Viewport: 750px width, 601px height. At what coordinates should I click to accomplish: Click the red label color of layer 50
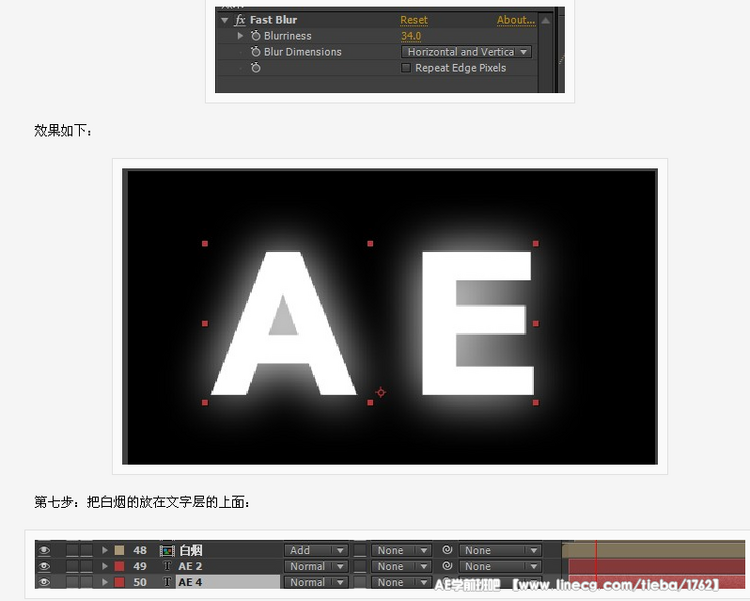pyautogui.click(x=119, y=582)
